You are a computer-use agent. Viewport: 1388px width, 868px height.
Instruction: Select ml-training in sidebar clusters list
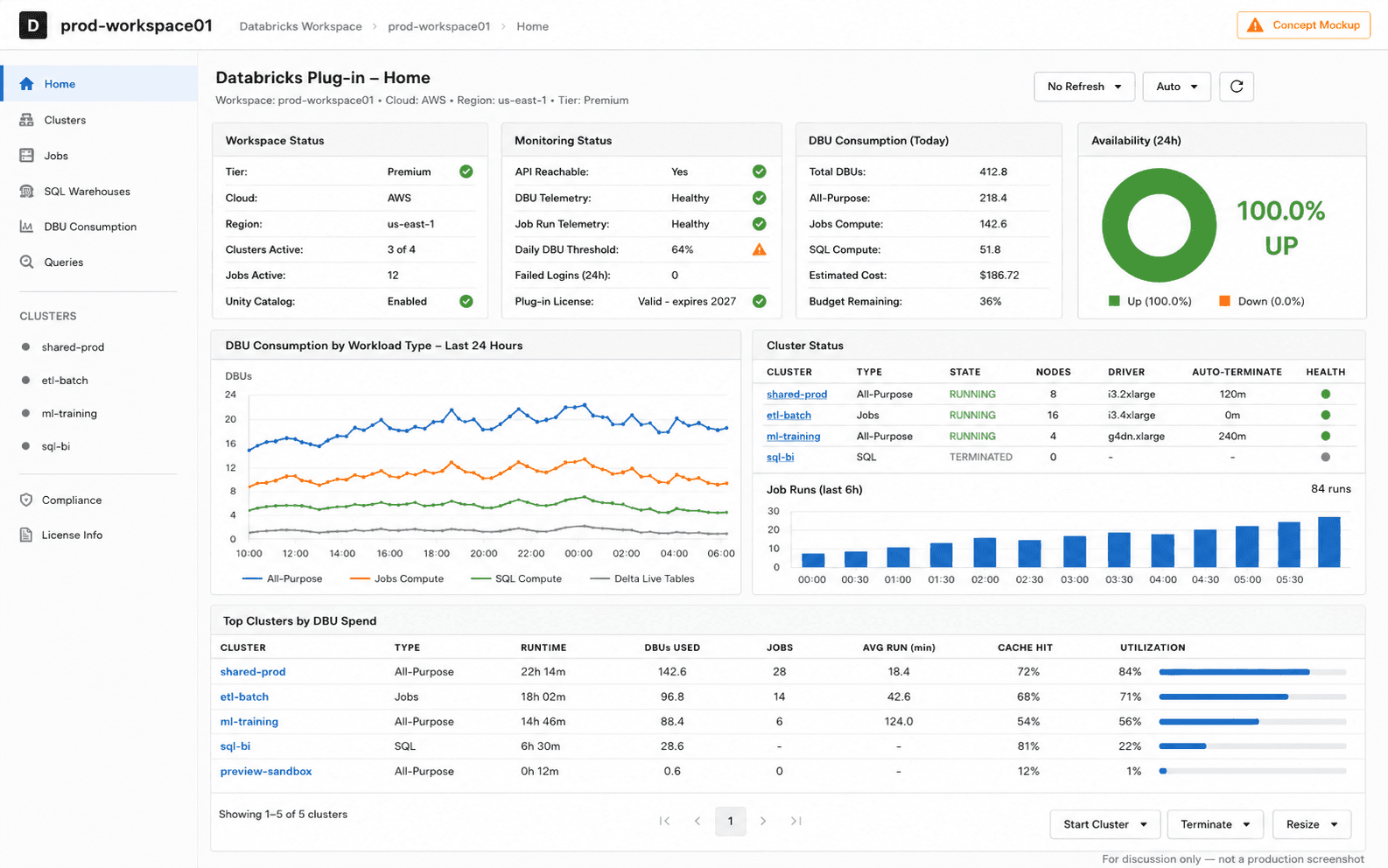(x=69, y=413)
